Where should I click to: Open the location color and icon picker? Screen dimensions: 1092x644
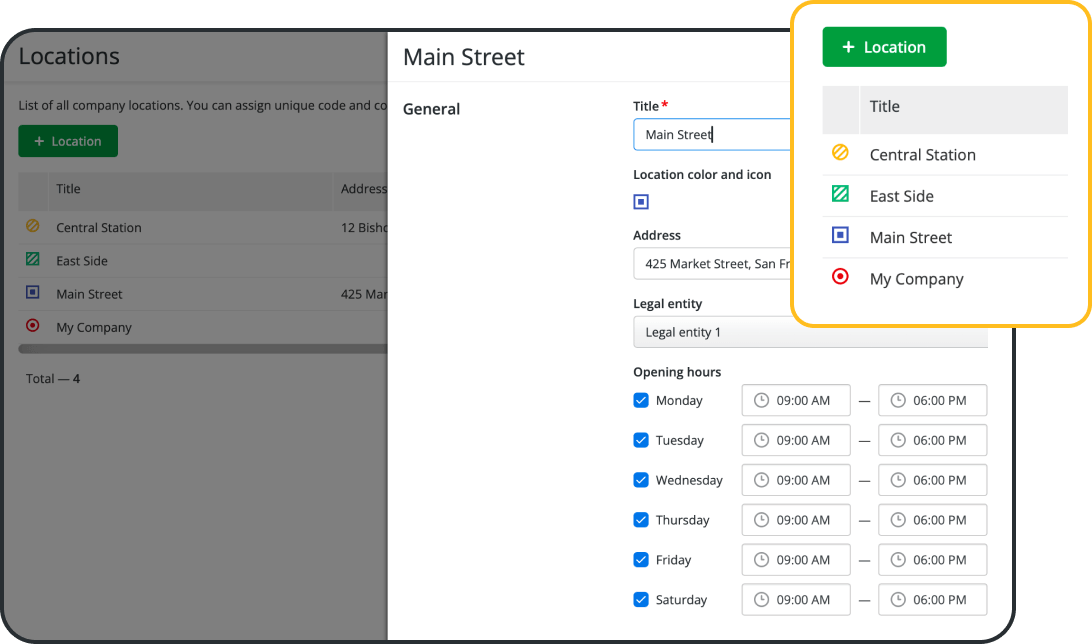(x=641, y=201)
